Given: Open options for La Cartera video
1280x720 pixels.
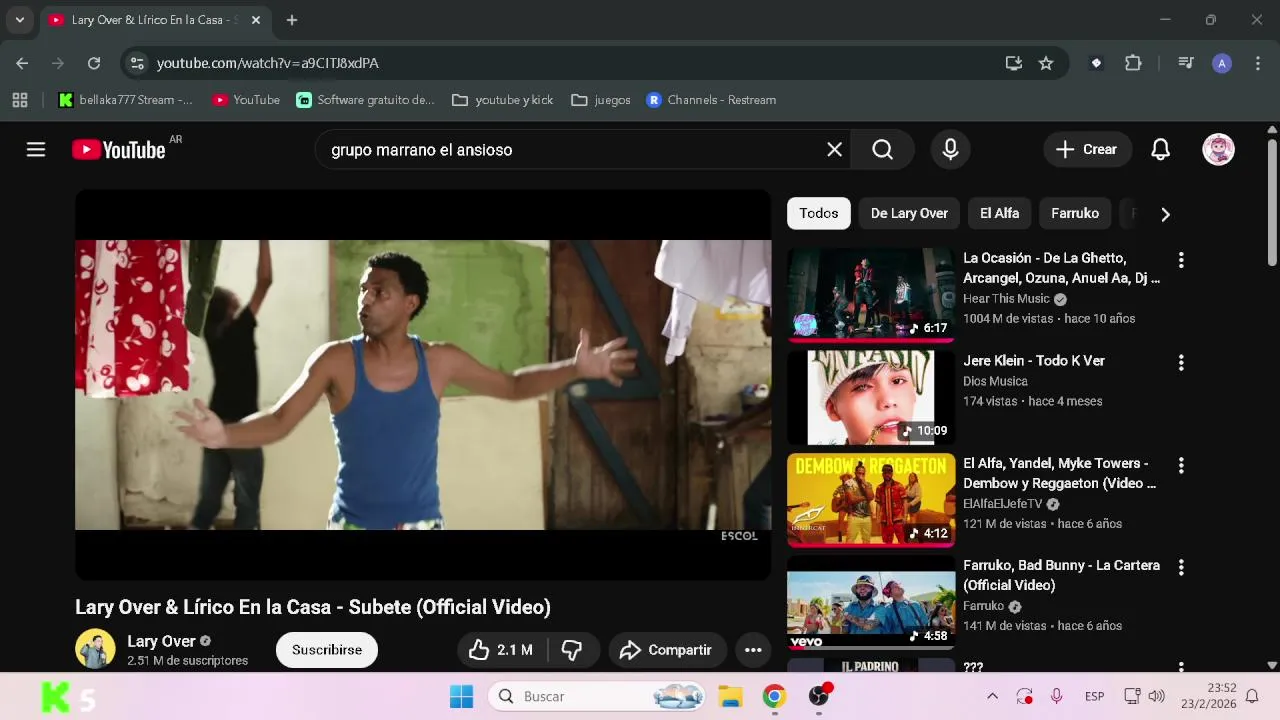Looking at the screenshot, I should point(1181,568).
